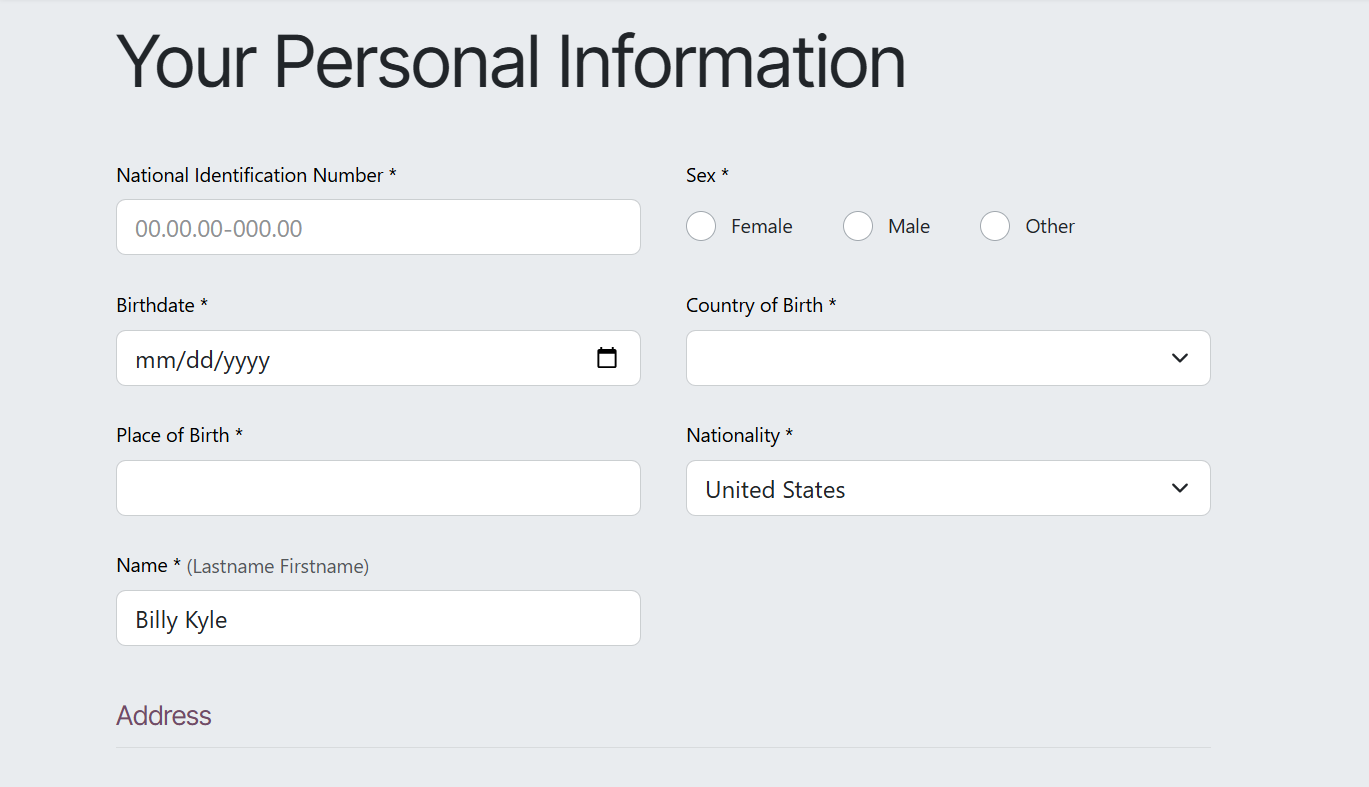Click the Nationality dropdown chevron arrow
Viewport: 1369px width, 787px height.
click(1180, 488)
